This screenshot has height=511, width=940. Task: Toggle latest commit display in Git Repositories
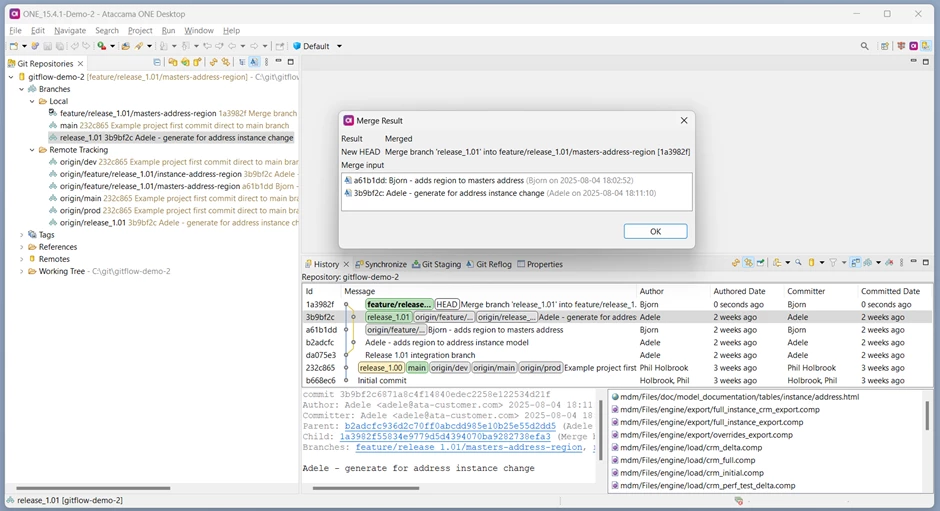(254, 62)
